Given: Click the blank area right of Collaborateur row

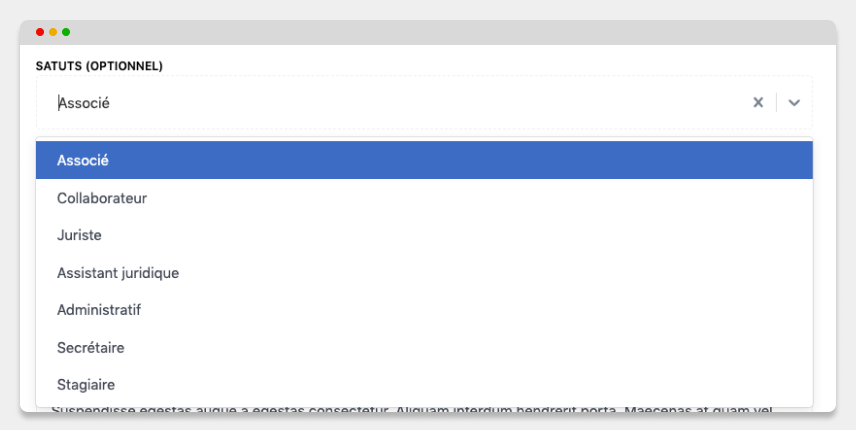Looking at the screenshot, I should click(480, 198).
